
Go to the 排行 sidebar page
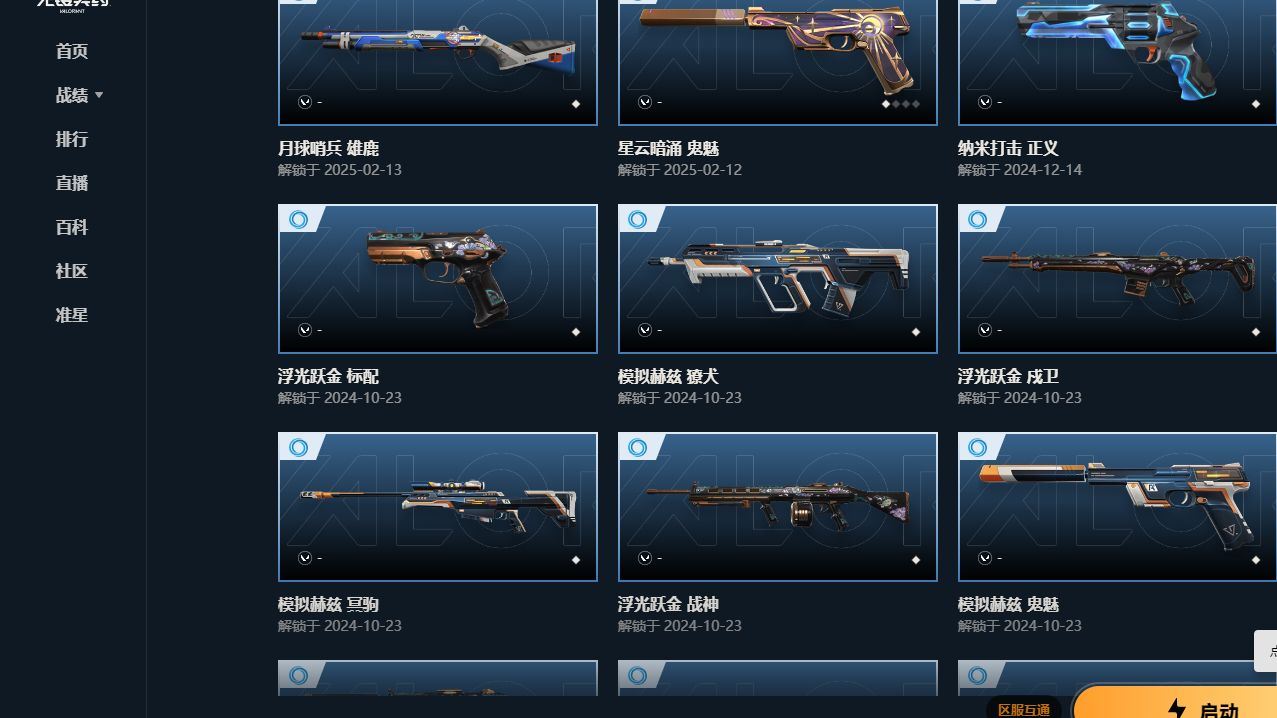coord(72,139)
